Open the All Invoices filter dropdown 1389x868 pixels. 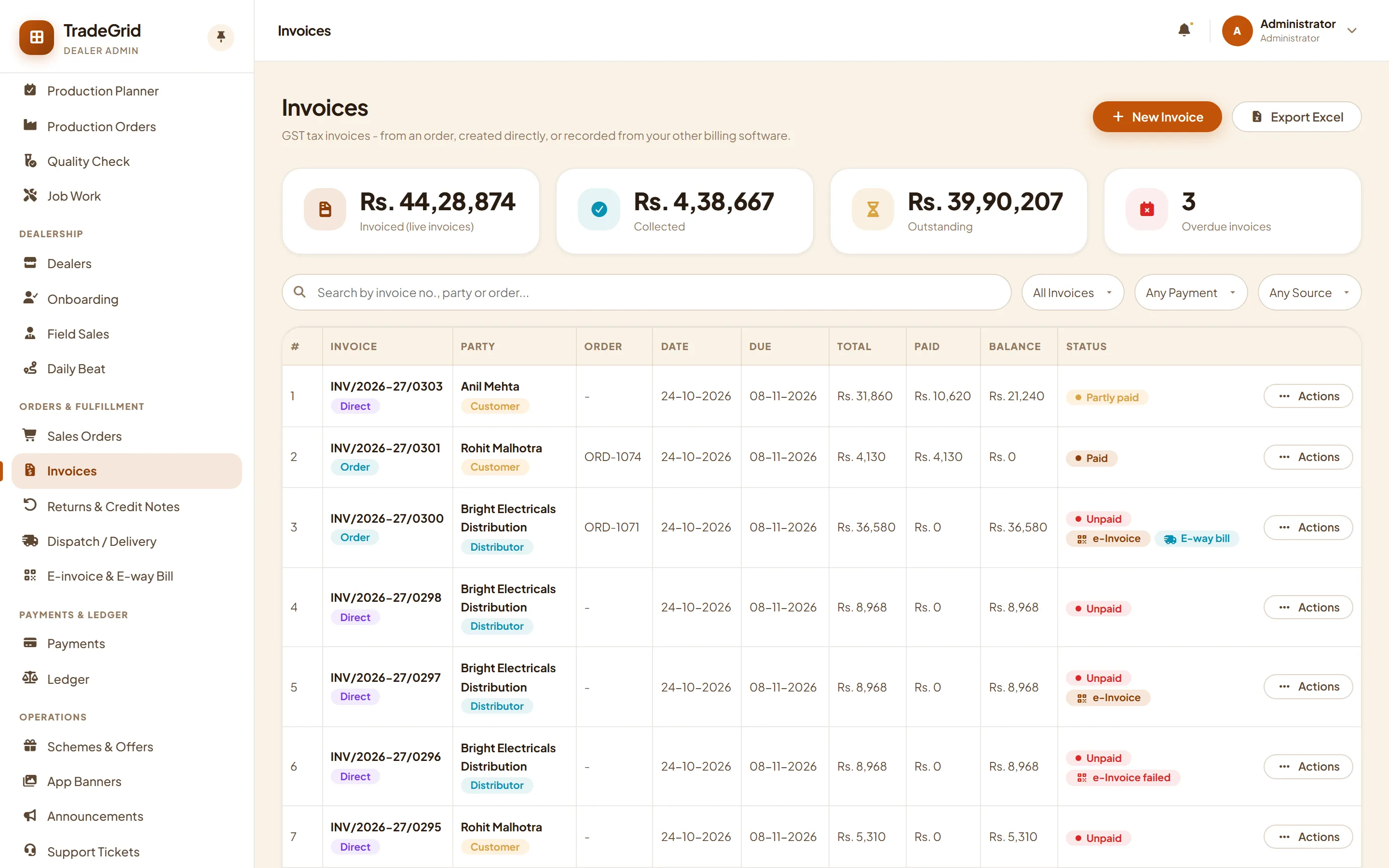[1072, 293]
